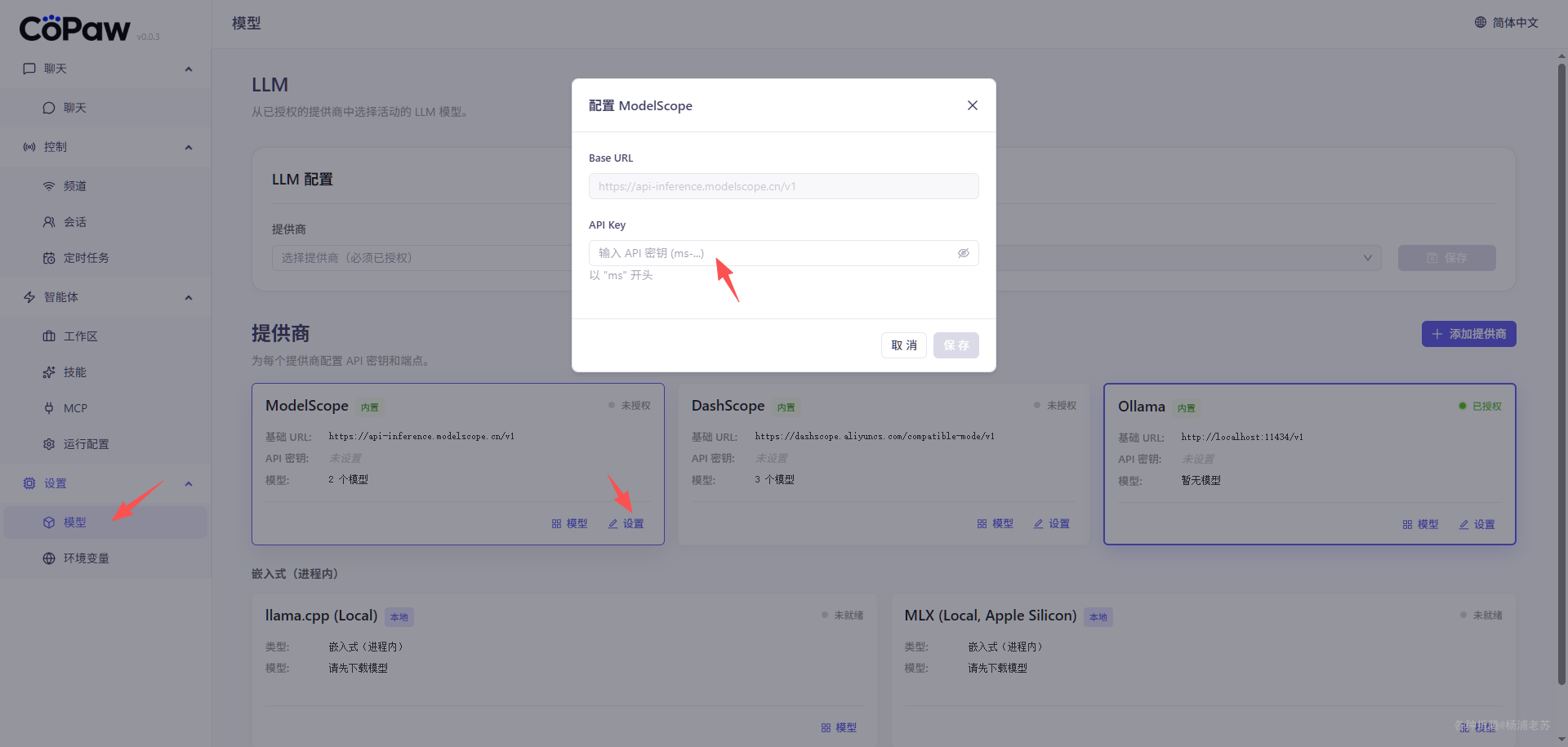The width and height of the screenshot is (1568, 747).
Task: Open the model dropdown chevron beside 保存
Action: click(x=1368, y=258)
